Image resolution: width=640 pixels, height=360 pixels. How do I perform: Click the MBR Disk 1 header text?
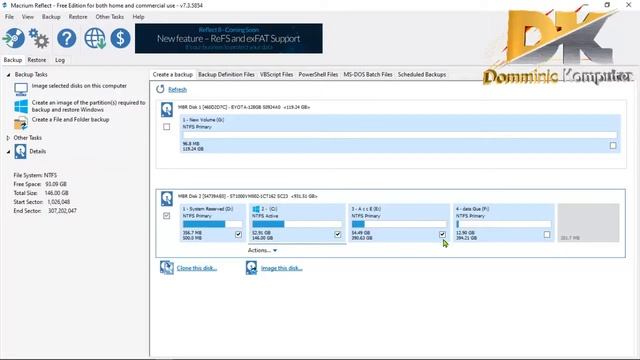tap(244, 107)
